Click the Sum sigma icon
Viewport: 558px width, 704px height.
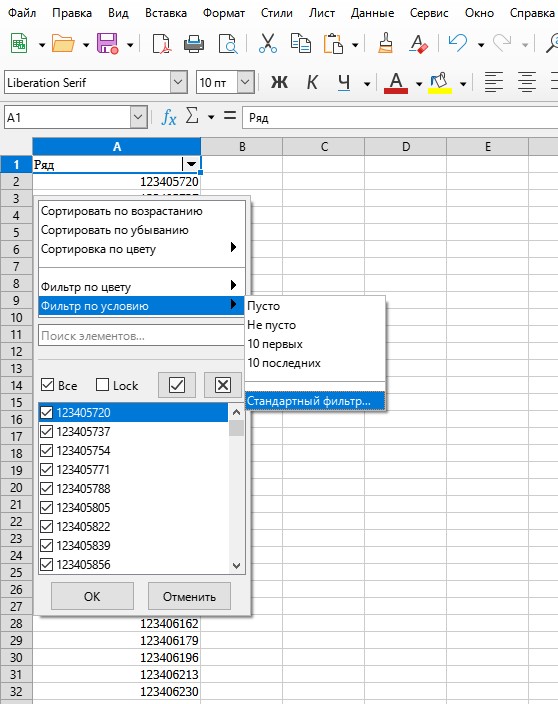point(192,116)
